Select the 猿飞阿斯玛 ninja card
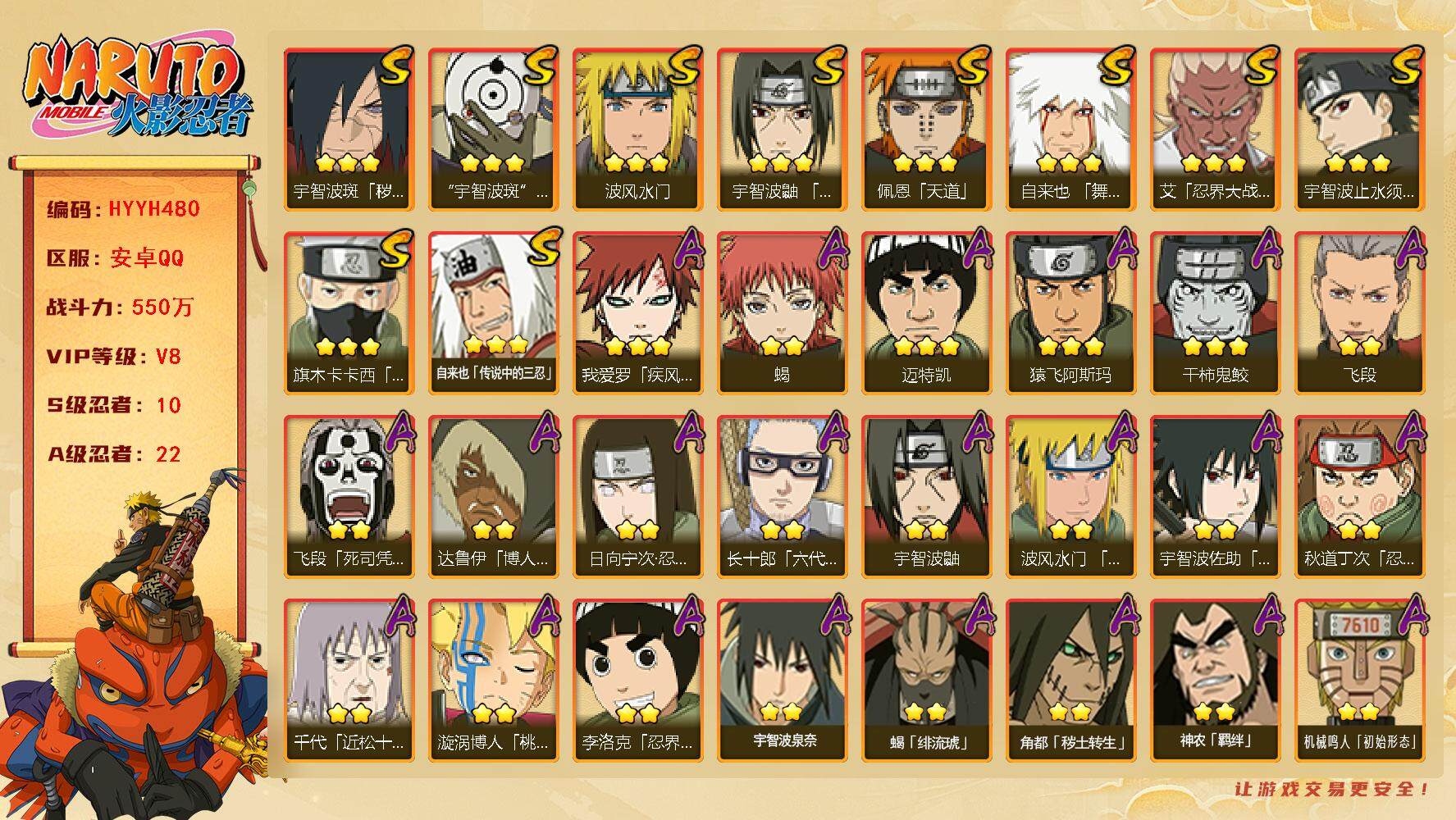Viewport: 1456px width, 820px height. click(x=1070, y=312)
